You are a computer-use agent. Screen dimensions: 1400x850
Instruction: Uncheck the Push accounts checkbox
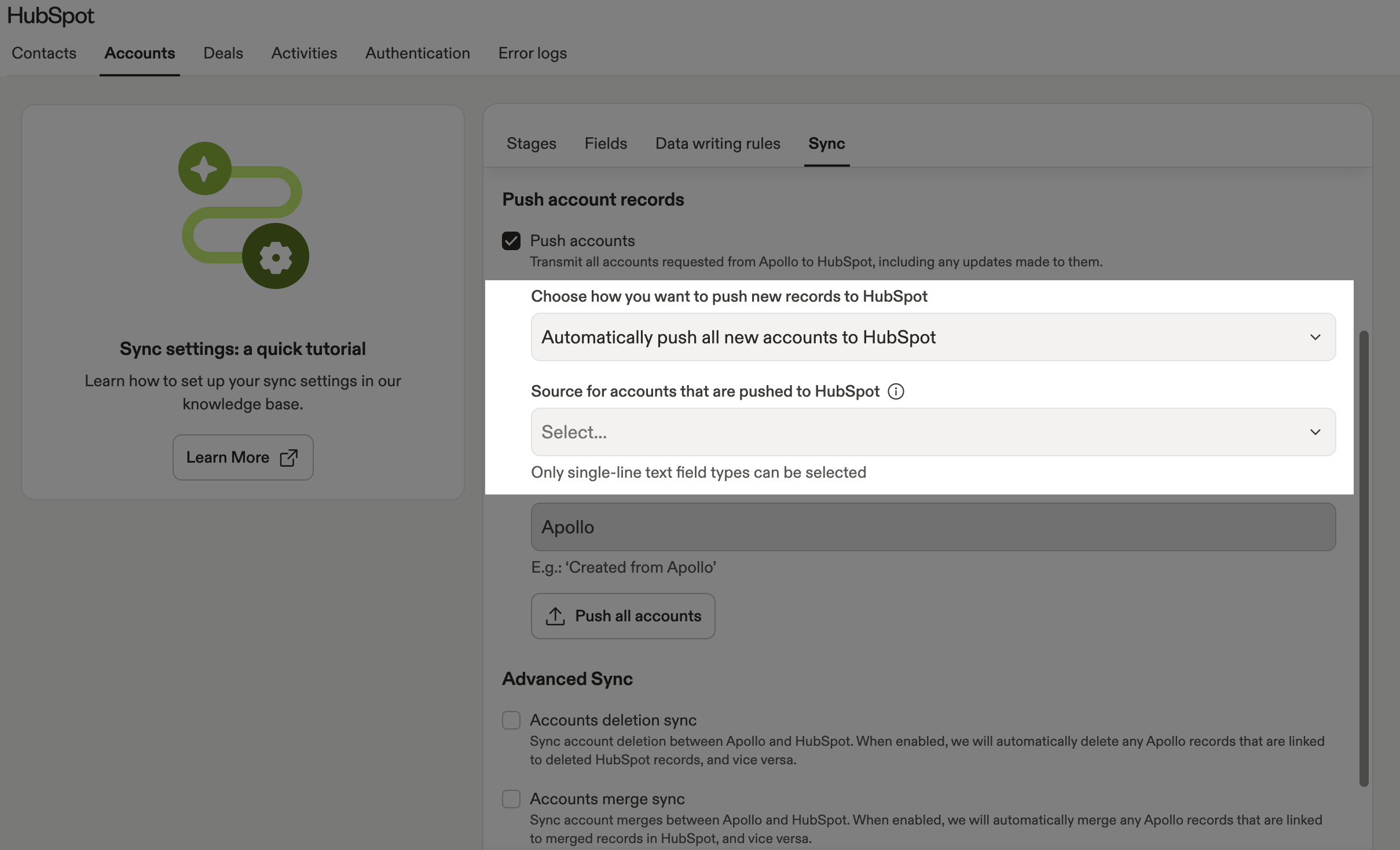[511, 240]
